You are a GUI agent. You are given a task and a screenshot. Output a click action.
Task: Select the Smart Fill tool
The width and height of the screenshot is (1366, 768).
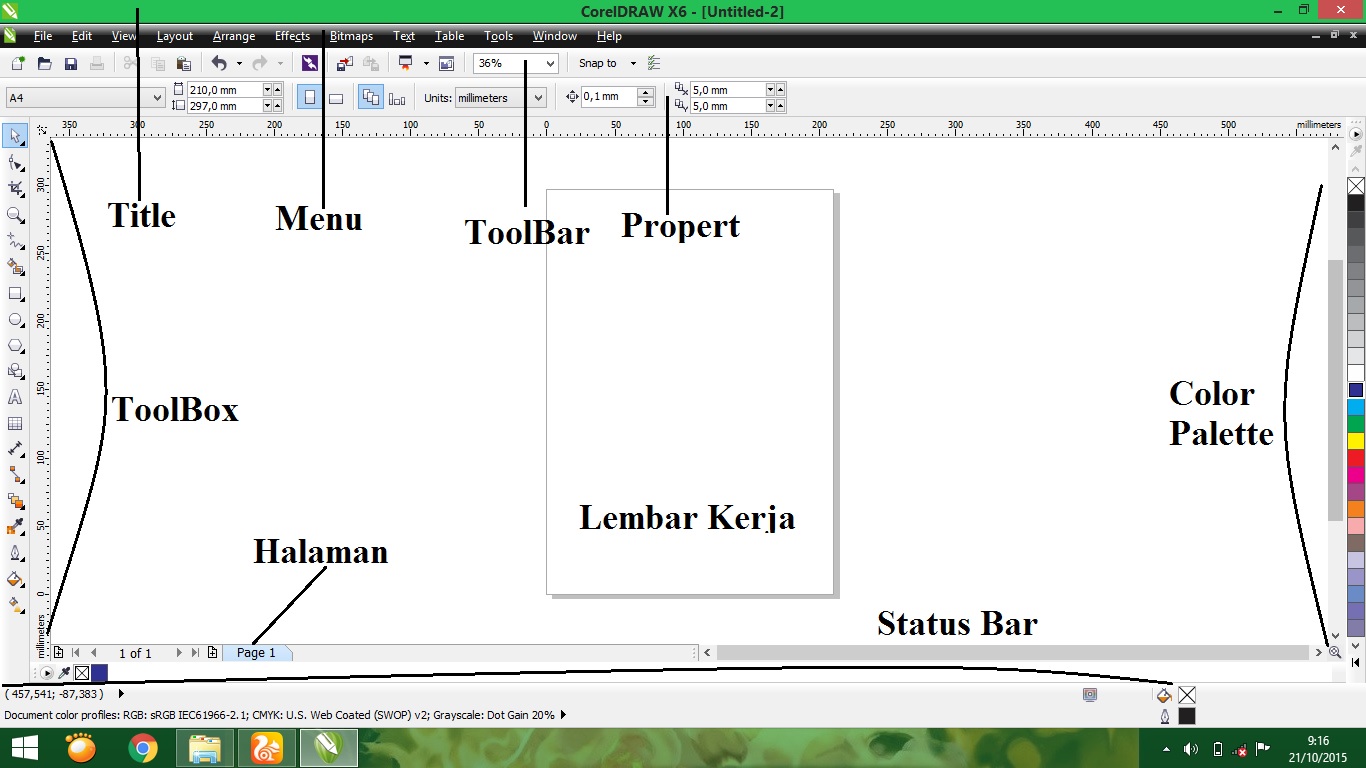click(x=14, y=266)
